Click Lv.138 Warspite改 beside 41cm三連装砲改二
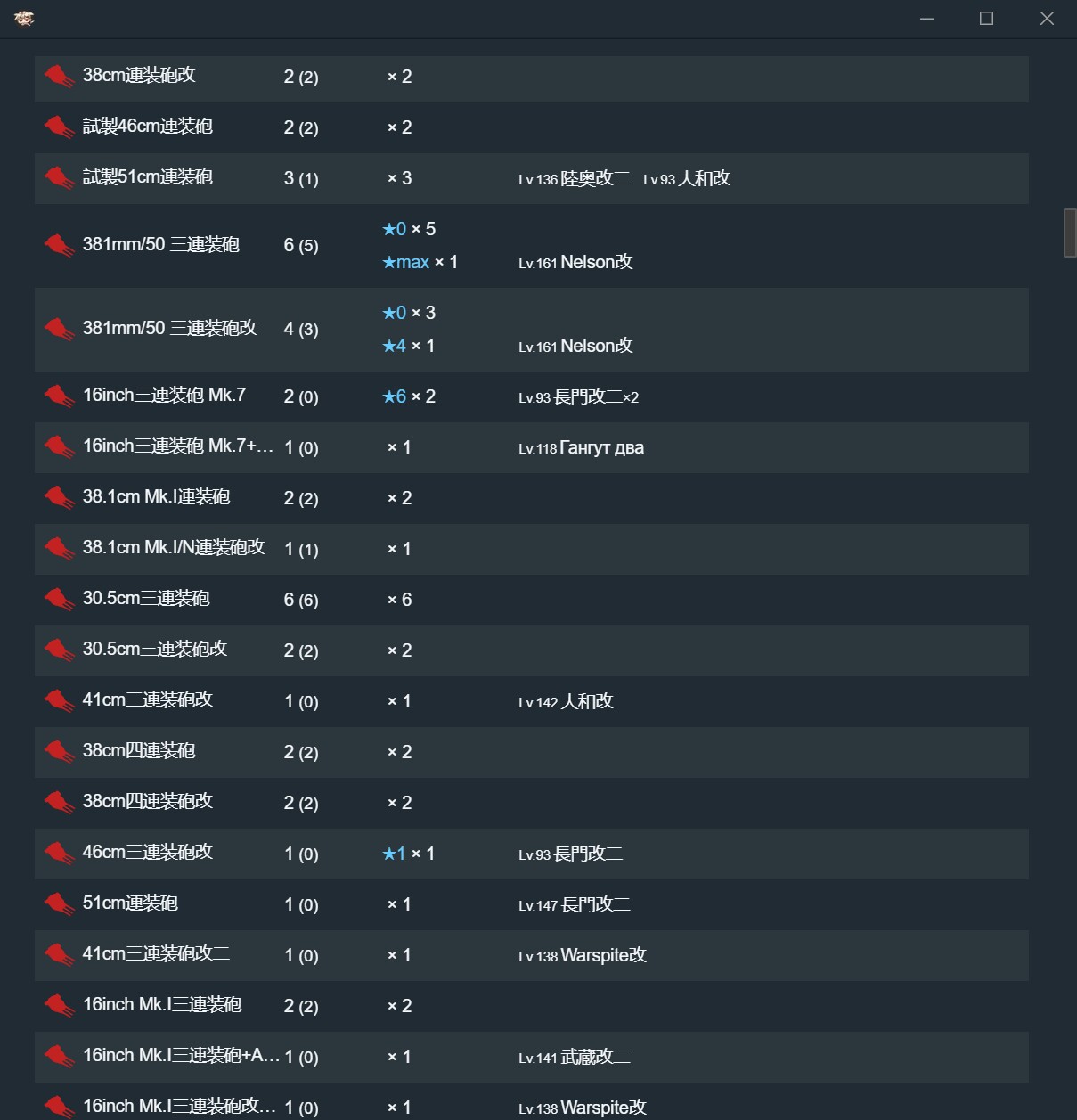 583,955
